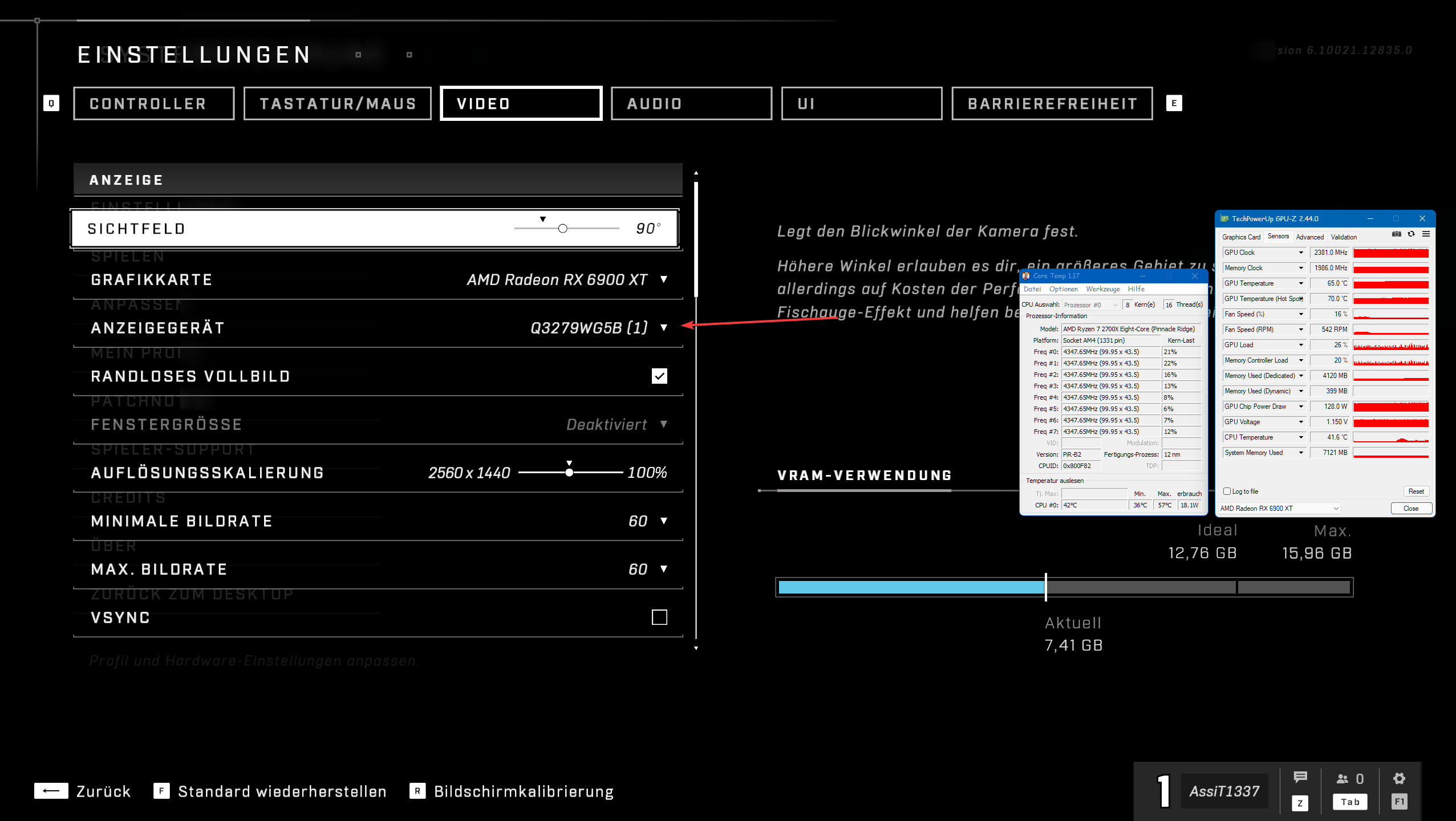The image size is (1456, 821).
Task: Check the Log to file box
Action: (1227, 491)
